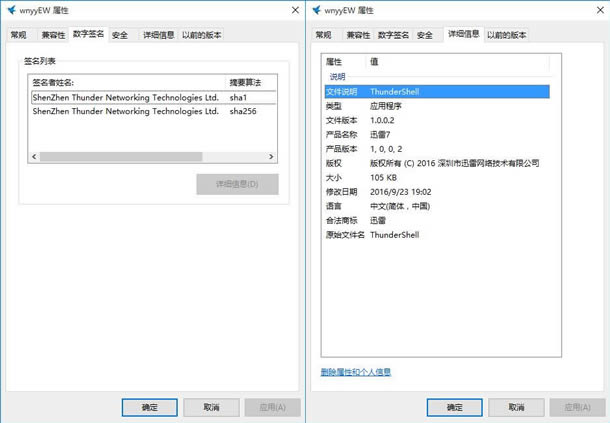Open the 常规 tab in the left dialog

point(19,35)
